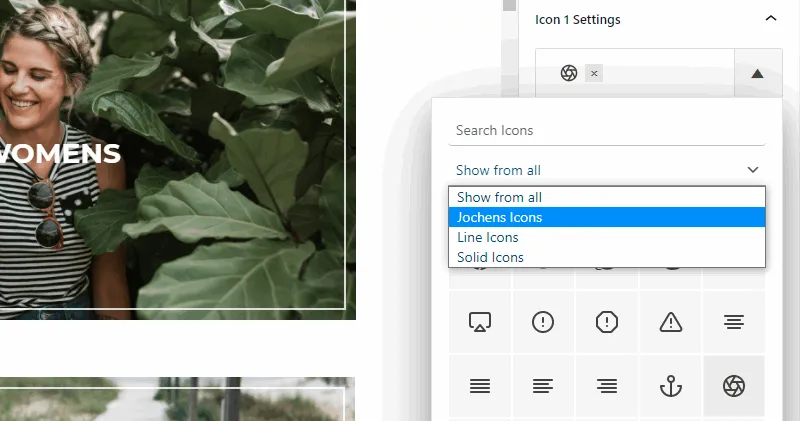Pick the align-right icon
This screenshot has height=421, width=800.
pos(607,386)
